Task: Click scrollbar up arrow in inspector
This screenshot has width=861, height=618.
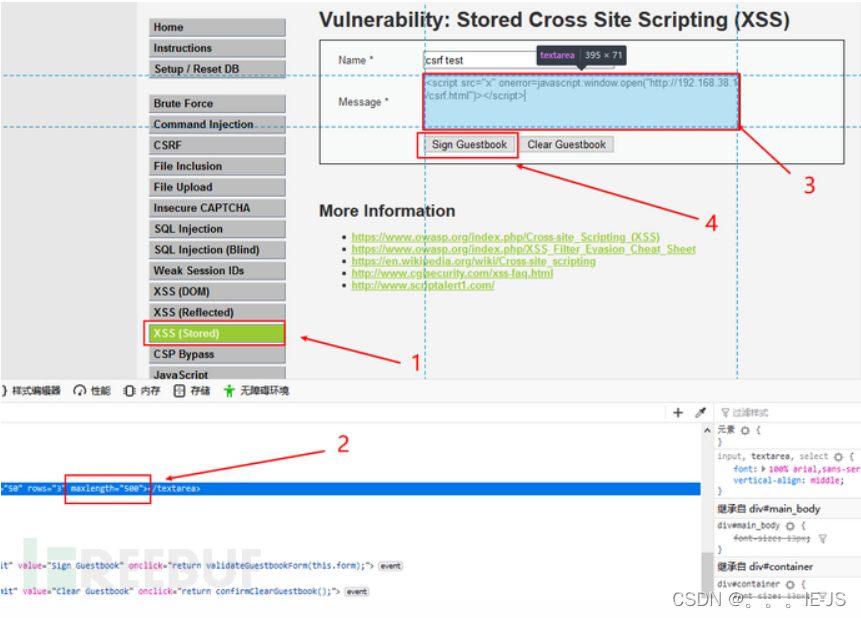Action: (x=707, y=431)
